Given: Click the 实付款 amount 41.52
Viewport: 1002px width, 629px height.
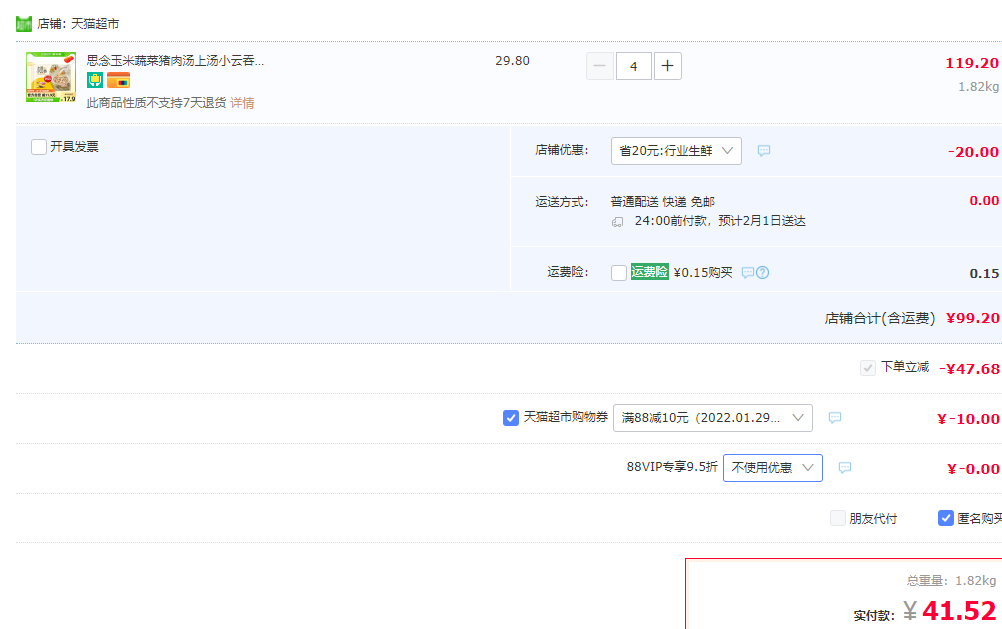Looking at the screenshot, I should (x=959, y=611).
